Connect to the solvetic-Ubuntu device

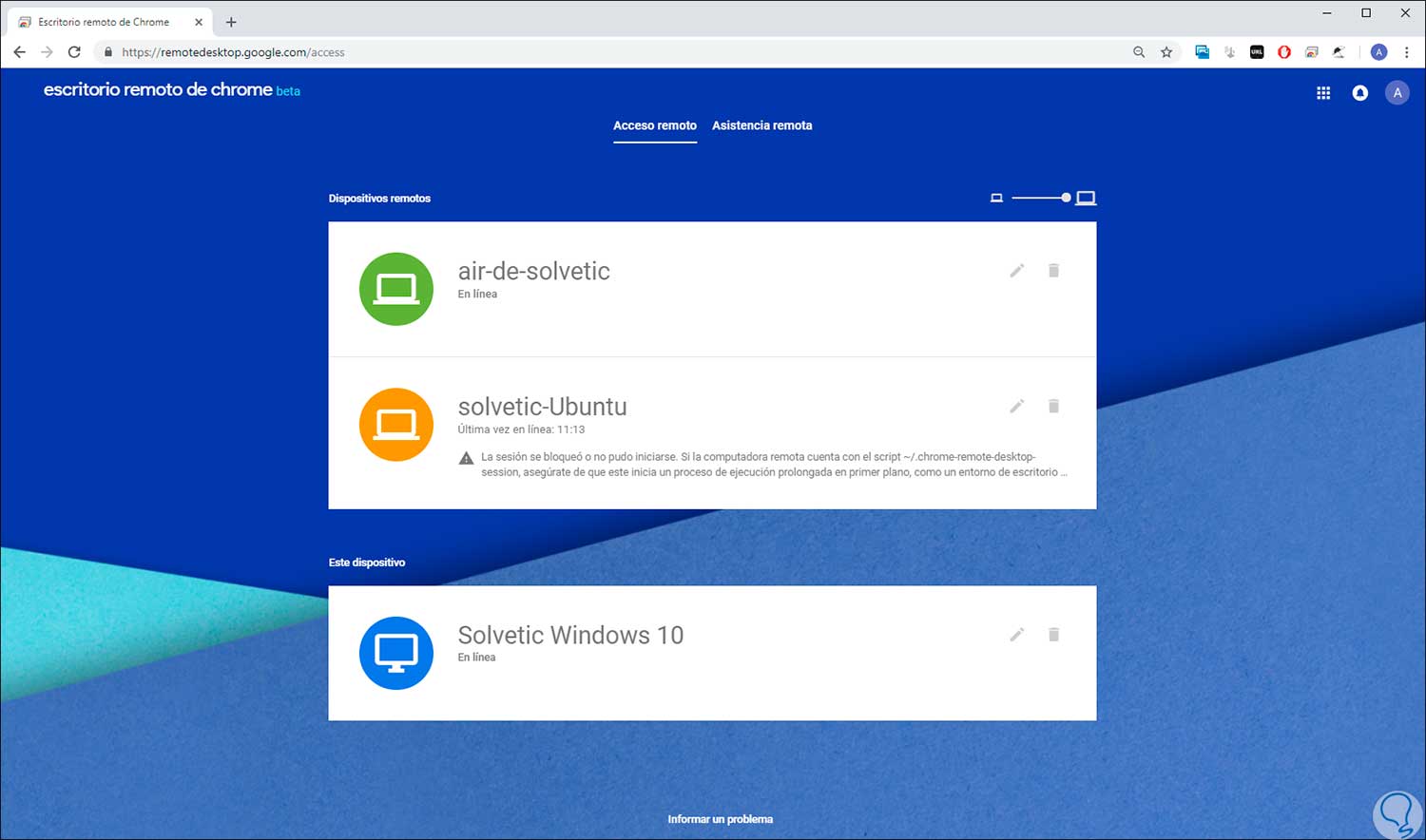click(712, 433)
